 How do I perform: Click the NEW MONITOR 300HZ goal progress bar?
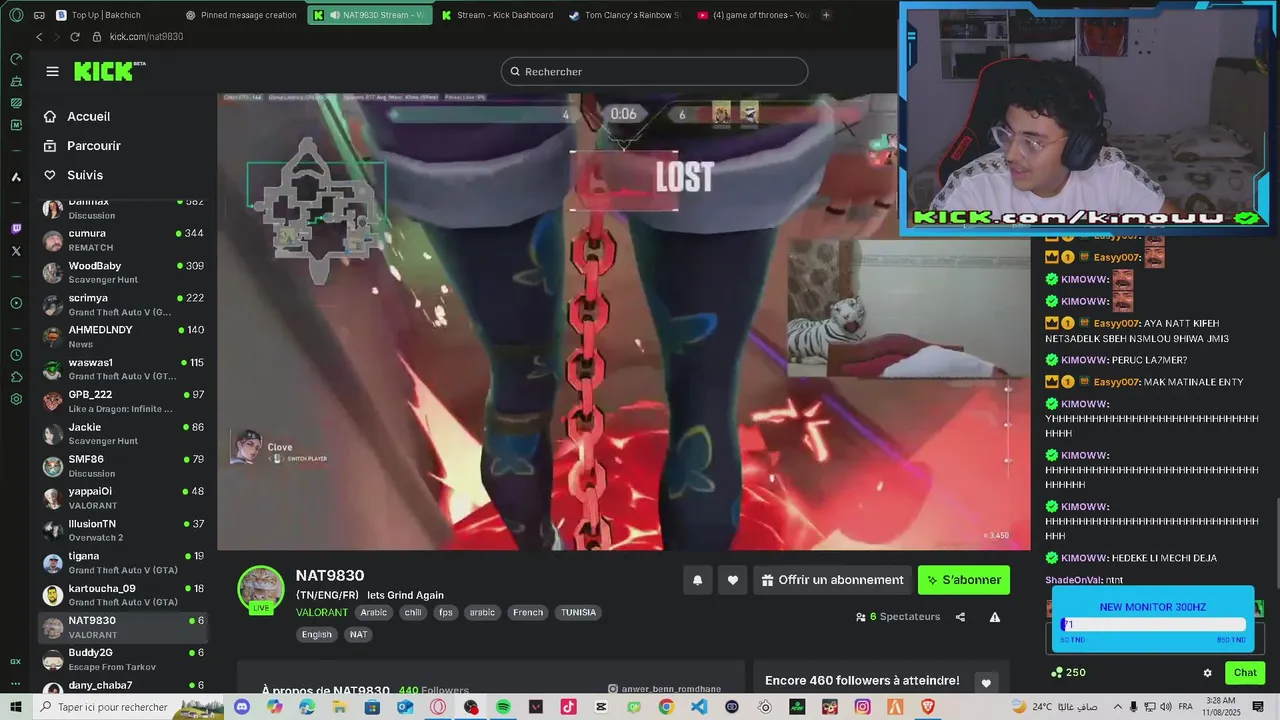point(1152,625)
